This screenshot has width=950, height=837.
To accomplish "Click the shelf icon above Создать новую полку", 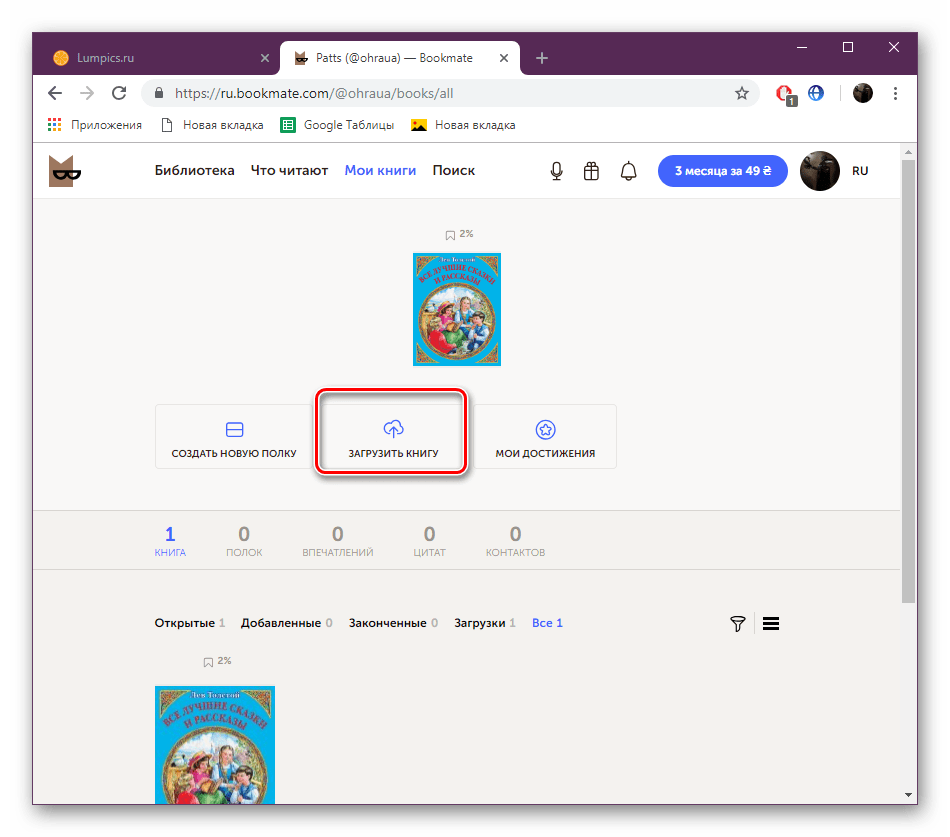I will click(x=234, y=430).
